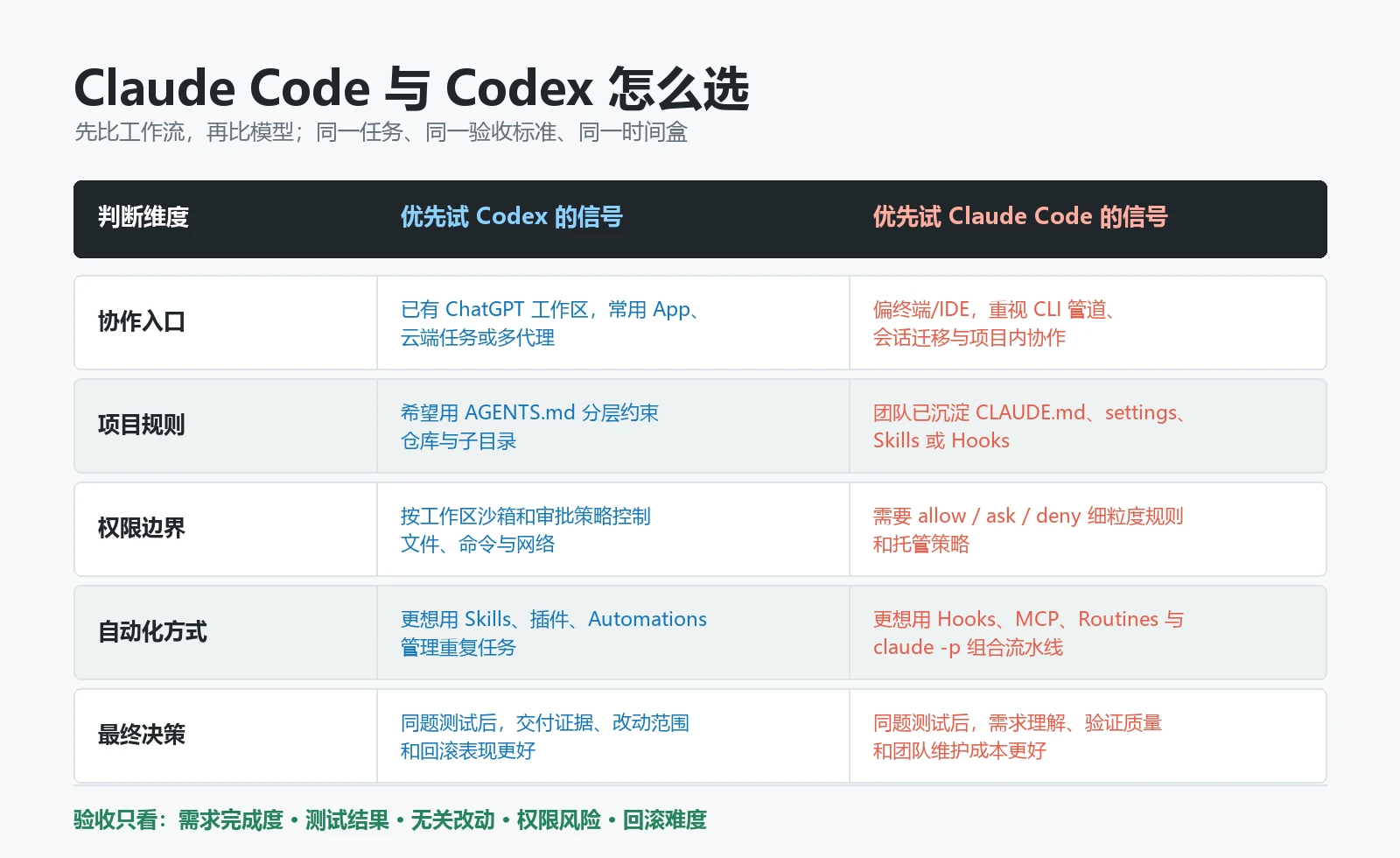Click the '最终决策' row label
Image resolution: width=1400 pixels, height=858 pixels.
tap(142, 735)
